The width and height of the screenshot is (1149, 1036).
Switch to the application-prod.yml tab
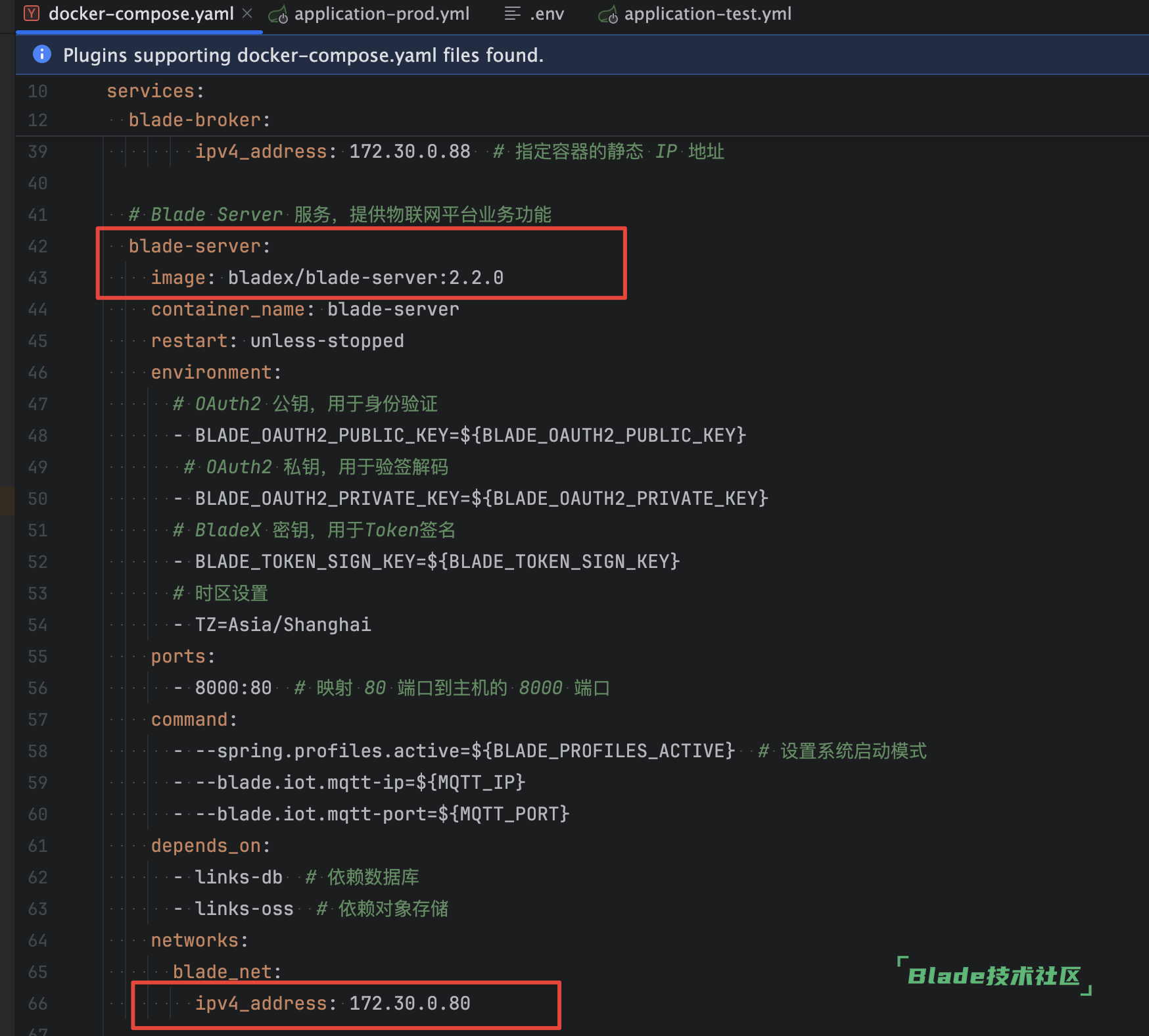[381, 14]
